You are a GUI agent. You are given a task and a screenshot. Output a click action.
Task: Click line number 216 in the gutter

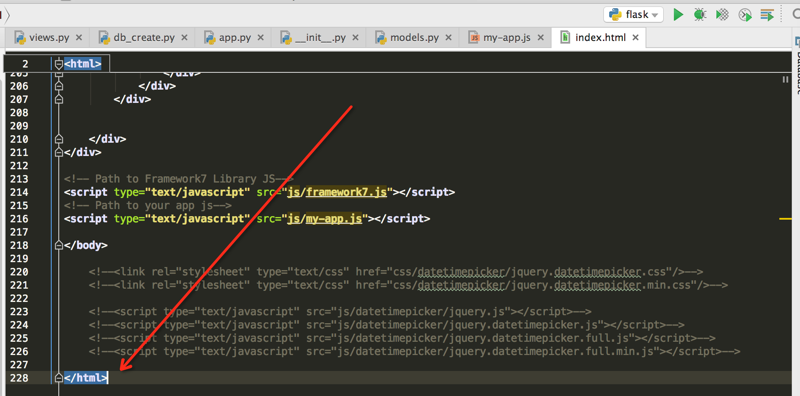[x=19, y=218]
